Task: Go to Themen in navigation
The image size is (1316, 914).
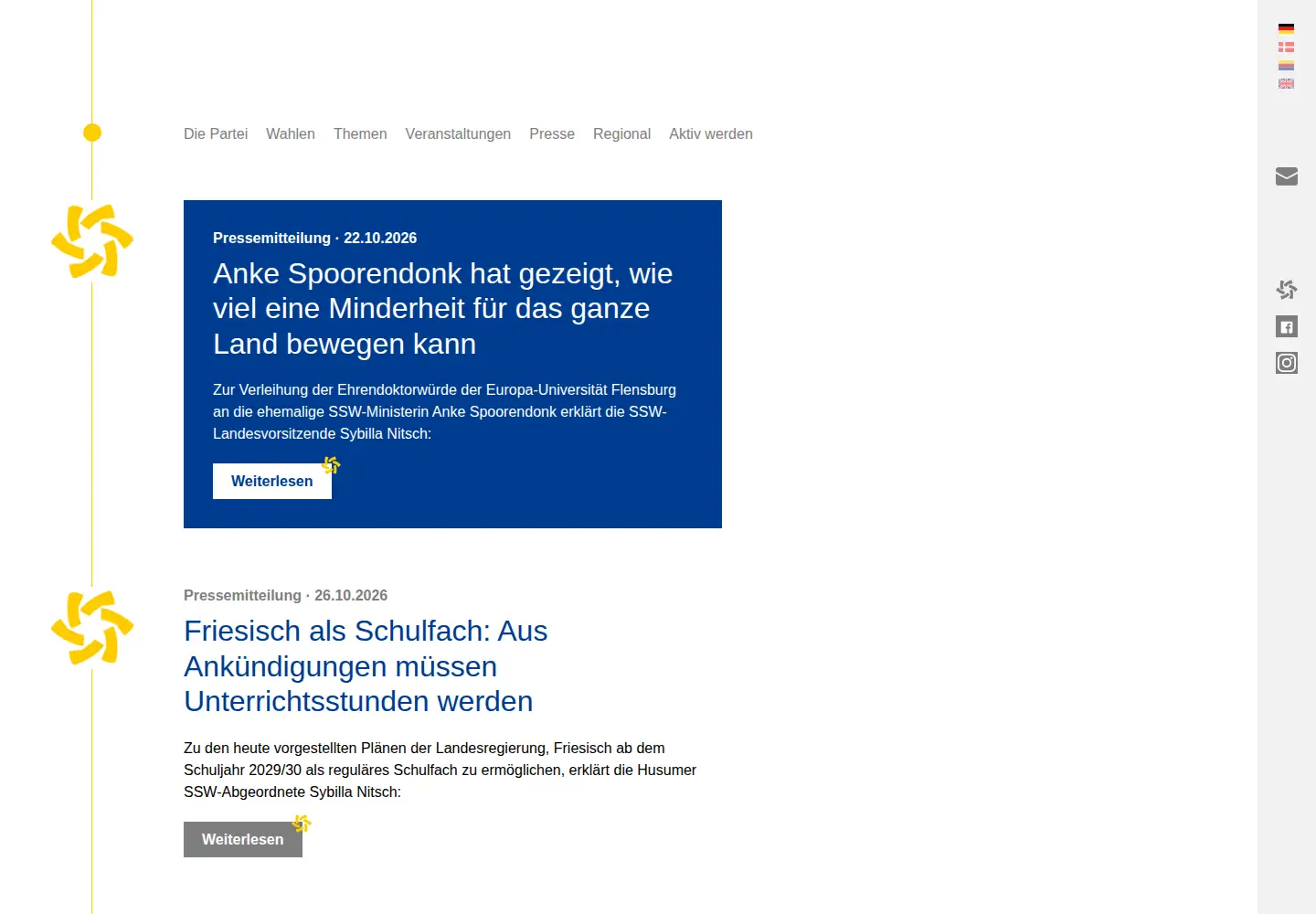Action: pyautogui.click(x=360, y=133)
